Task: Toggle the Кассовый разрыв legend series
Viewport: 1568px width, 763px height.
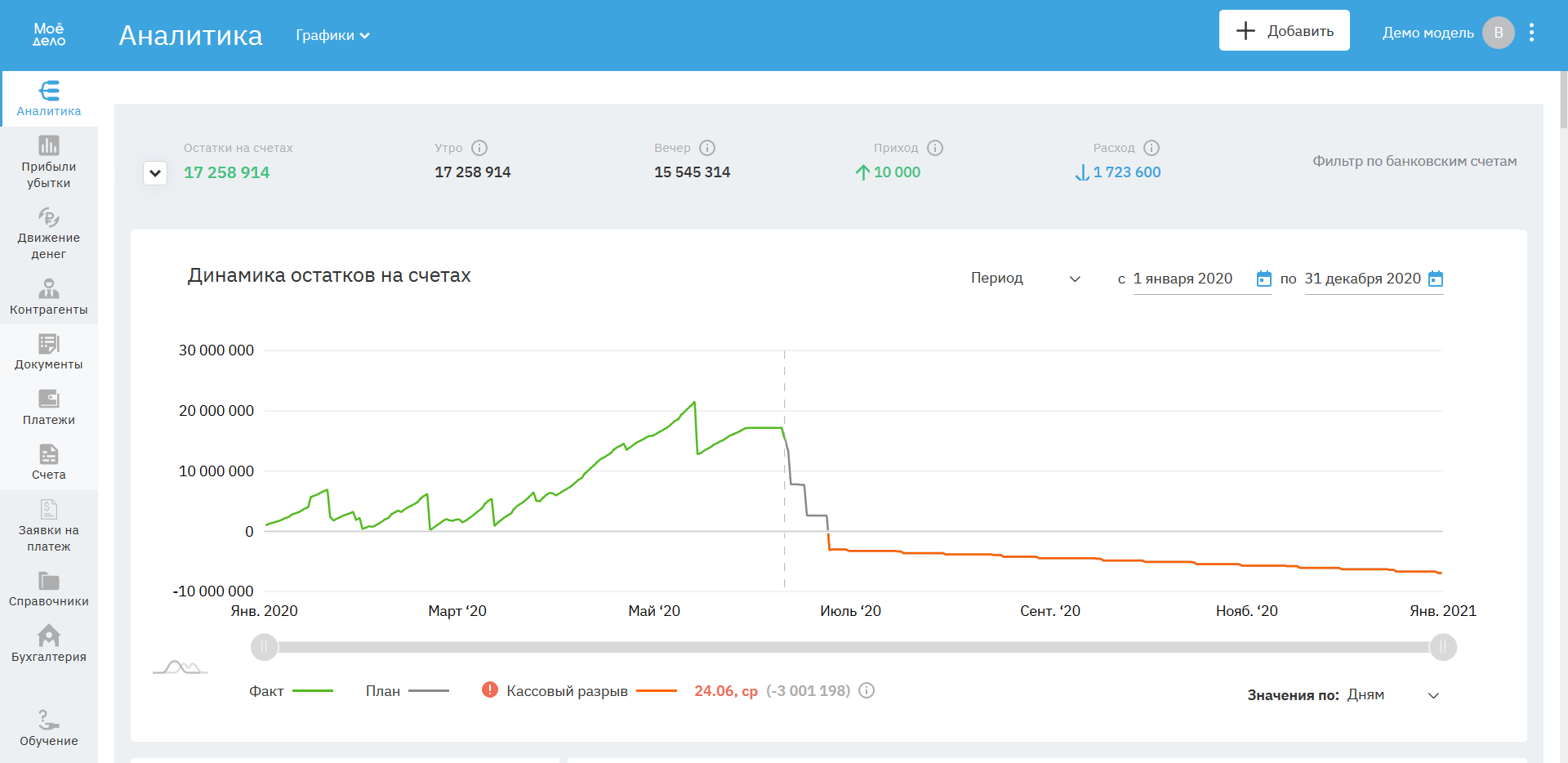Action: point(580,691)
